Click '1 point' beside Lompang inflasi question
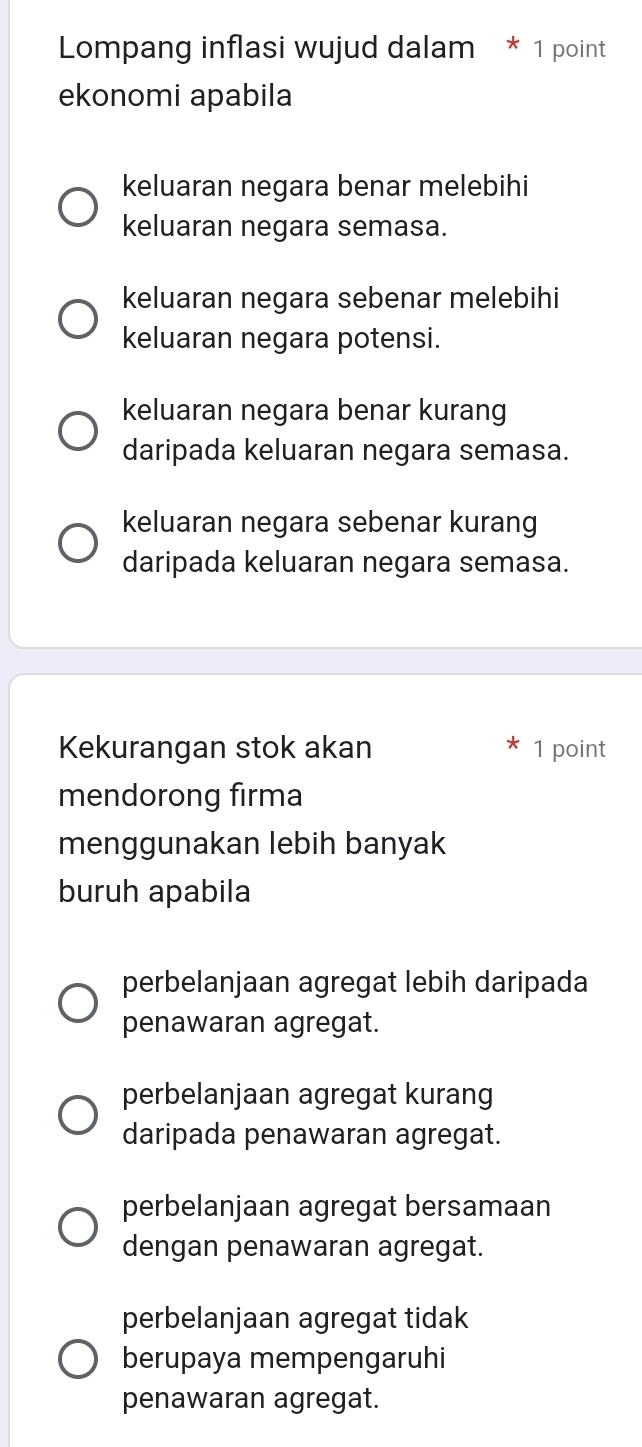642x1447 pixels. click(570, 50)
